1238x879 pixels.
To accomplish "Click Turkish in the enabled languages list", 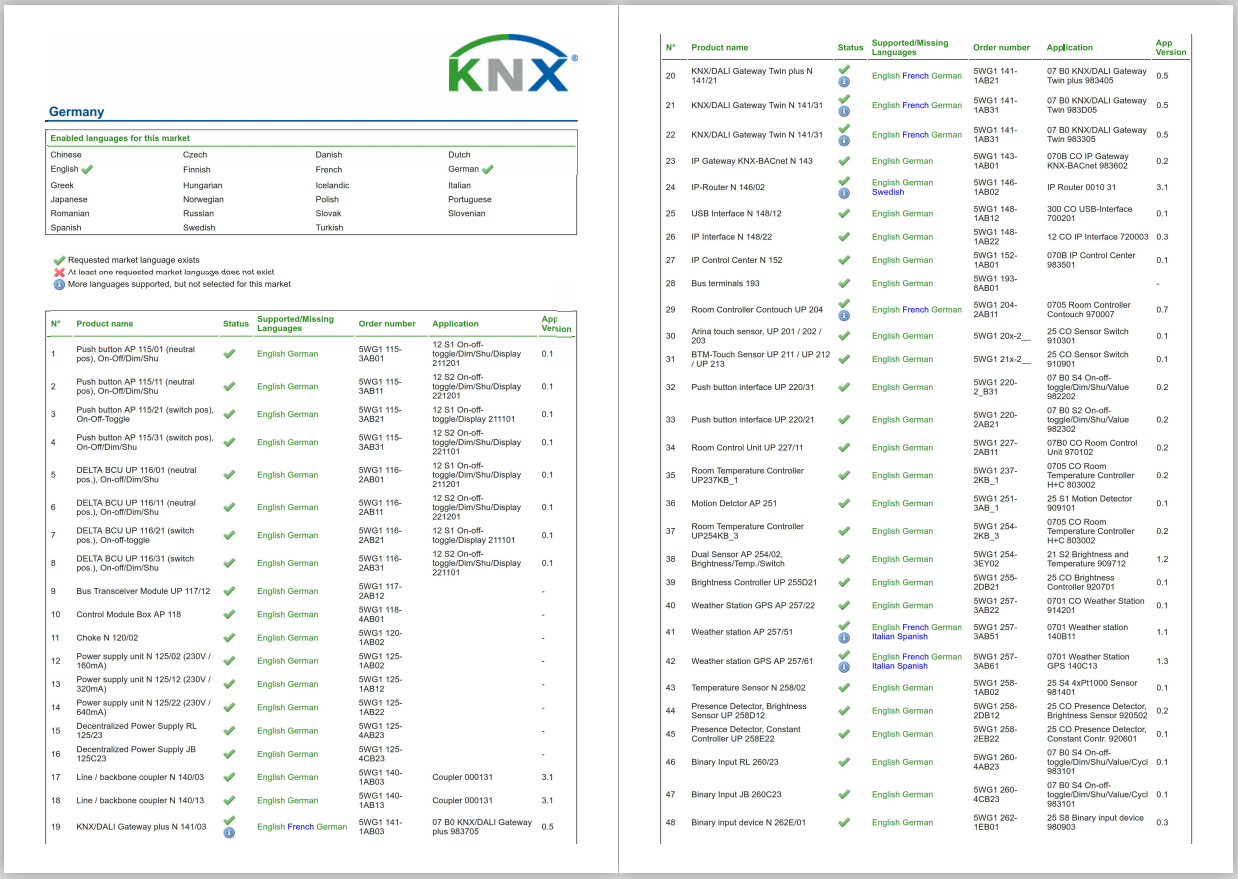I will 329,228.
